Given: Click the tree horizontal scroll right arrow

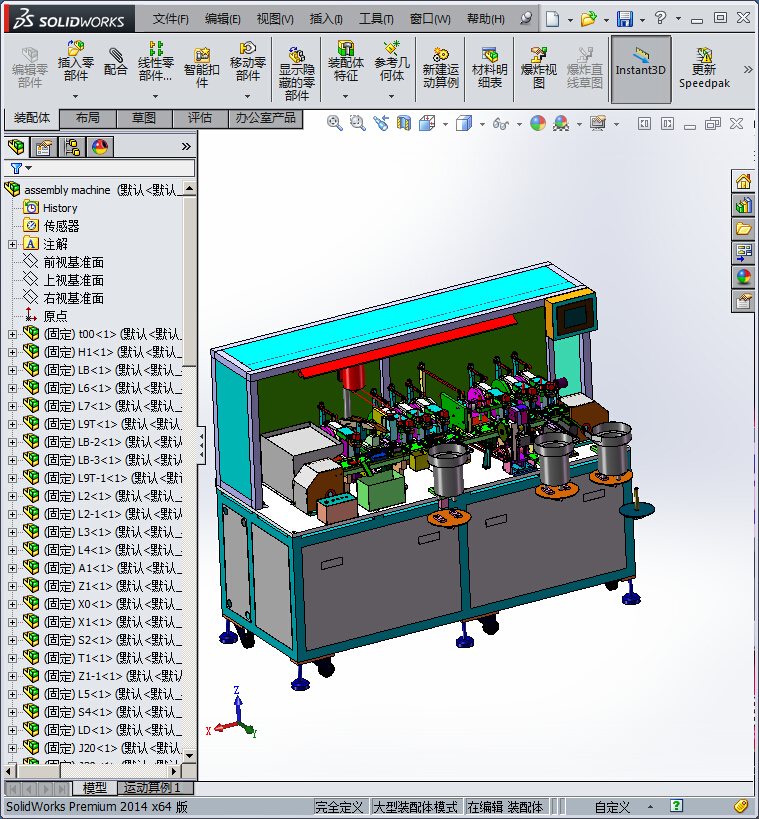Looking at the screenshot, I should pyautogui.click(x=174, y=770).
